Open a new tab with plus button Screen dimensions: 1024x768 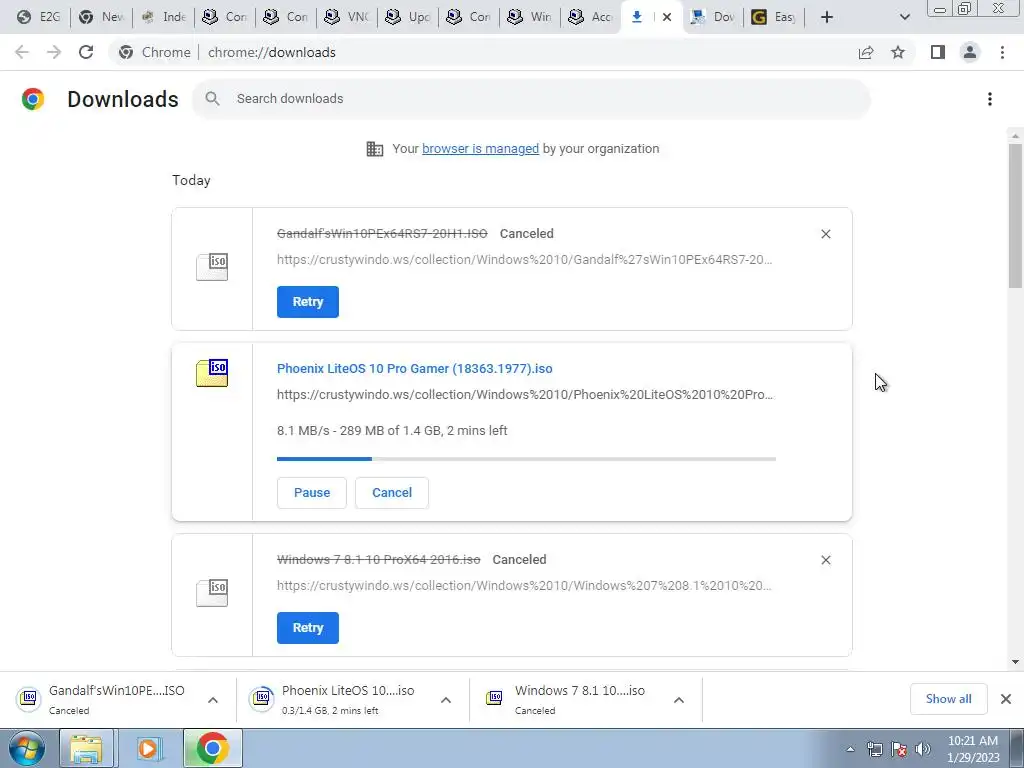pos(827,17)
